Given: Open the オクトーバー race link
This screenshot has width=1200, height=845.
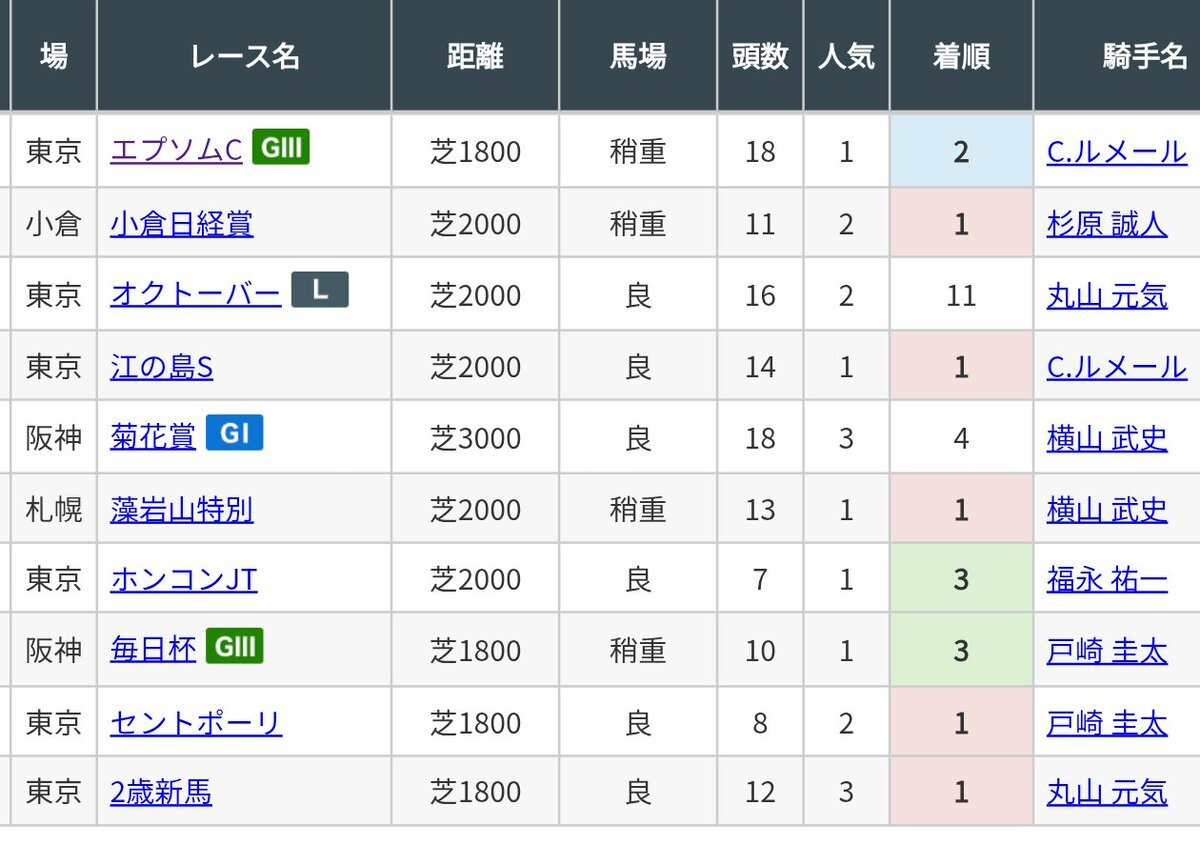Looking at the screenshot, I should [x=195, y=295].
